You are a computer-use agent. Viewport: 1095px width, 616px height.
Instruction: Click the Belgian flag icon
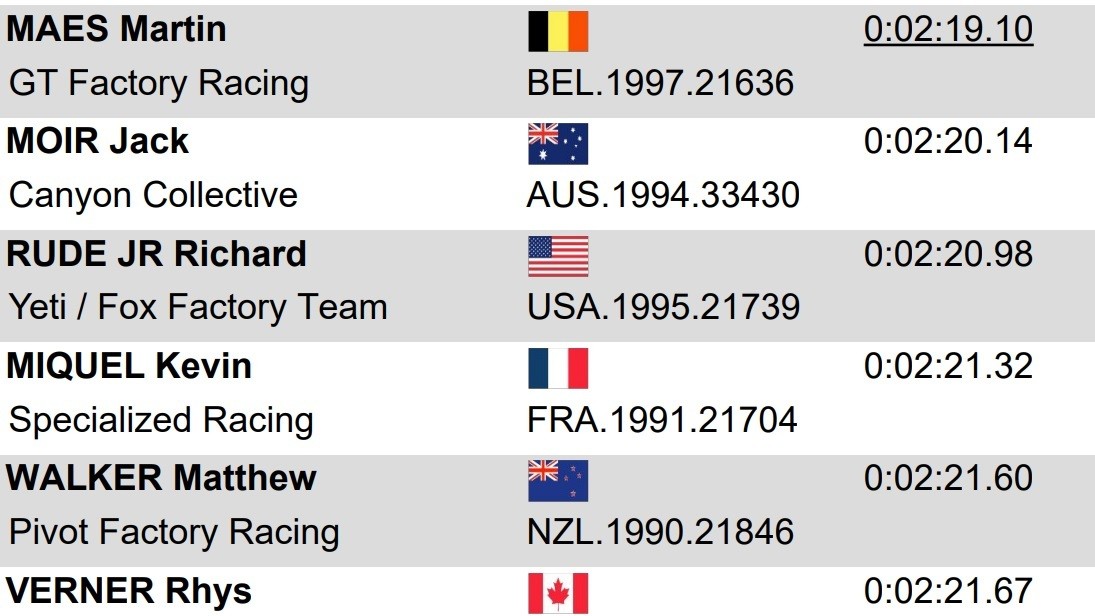pyautogui.click(x=558, y=31)
